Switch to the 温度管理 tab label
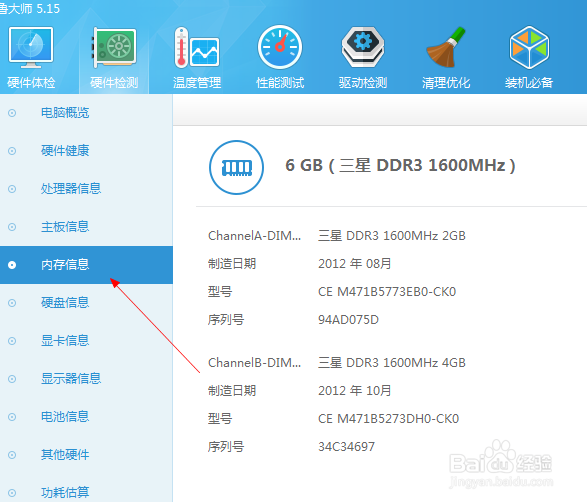Image resolution: width=587 pixels, height=502 pixels. pos(197,82)
